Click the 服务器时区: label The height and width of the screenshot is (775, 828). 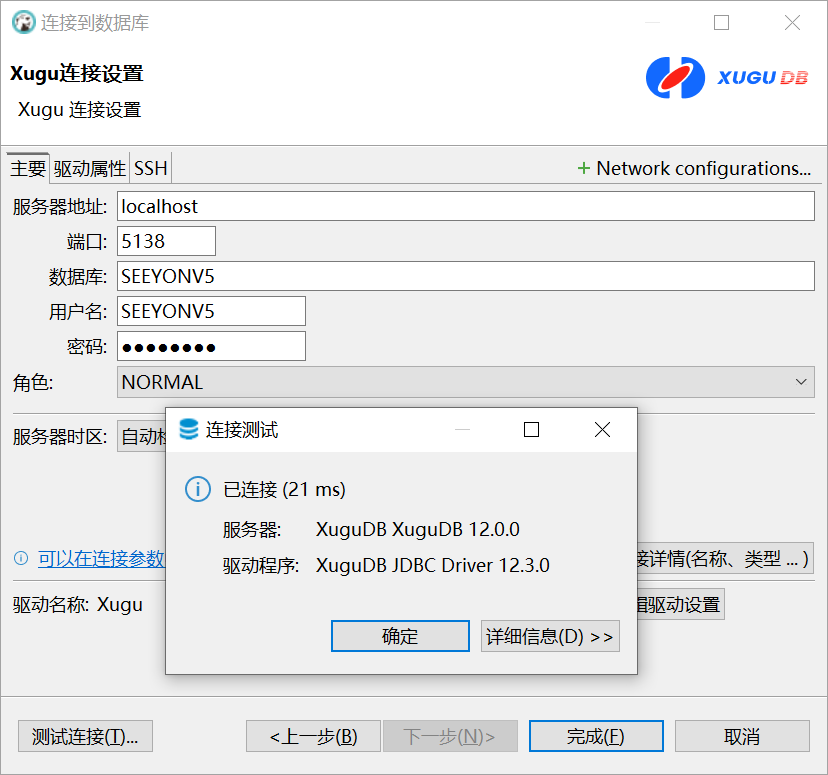[x=60, y=437]
